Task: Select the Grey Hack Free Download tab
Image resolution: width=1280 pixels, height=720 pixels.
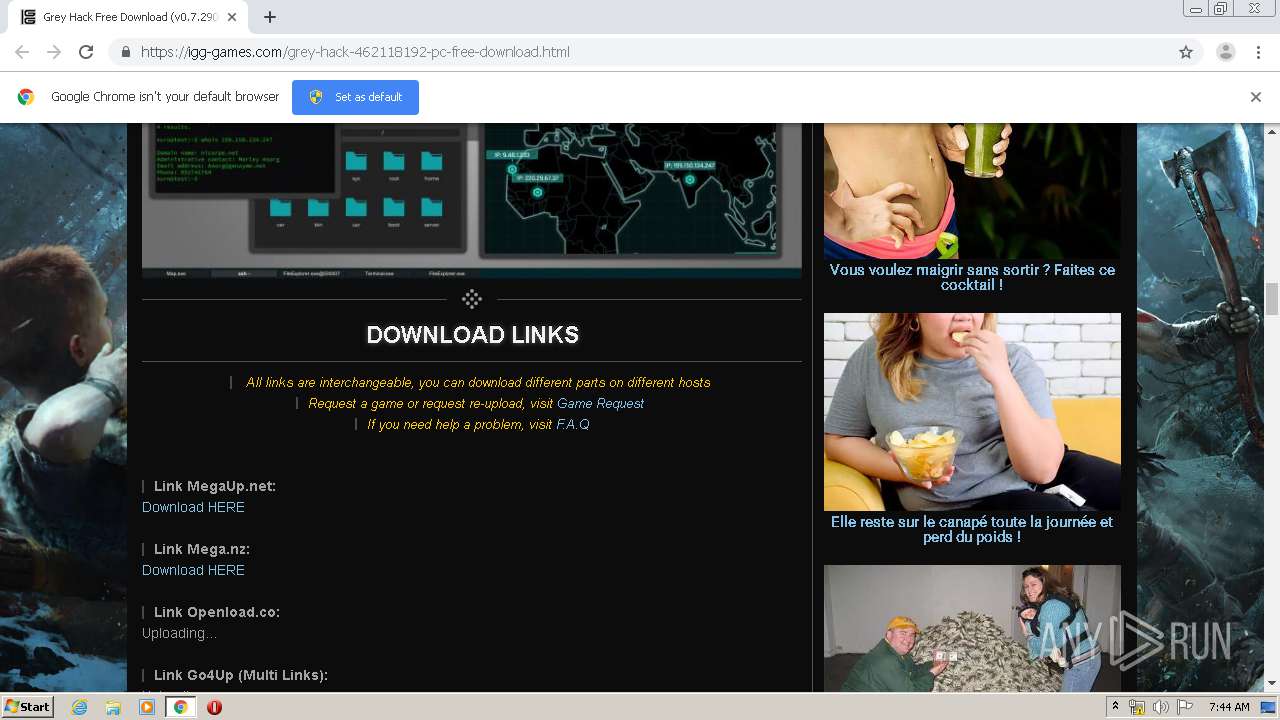Action: point(128,17)
